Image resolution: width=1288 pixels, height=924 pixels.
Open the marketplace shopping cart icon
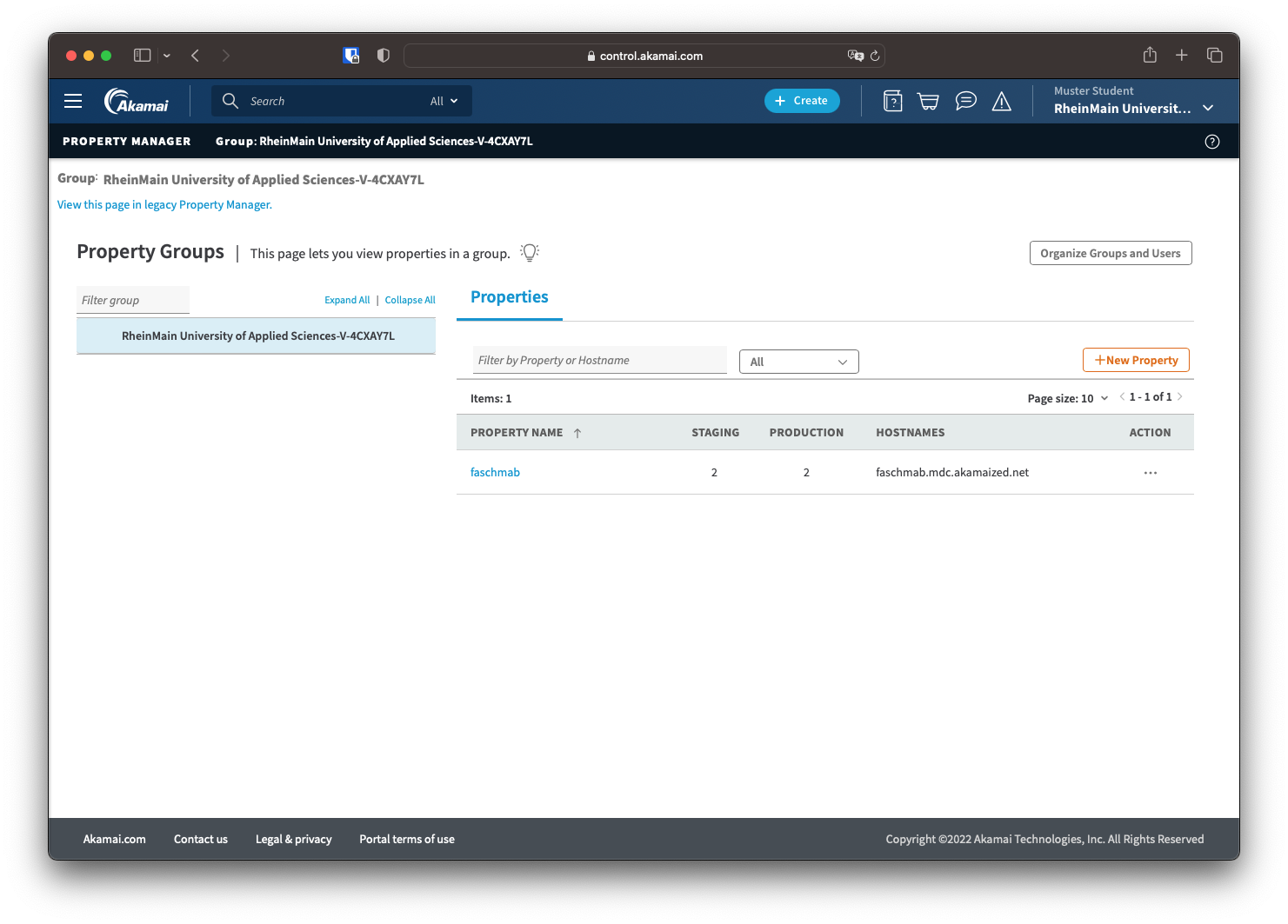pos(928,102)
